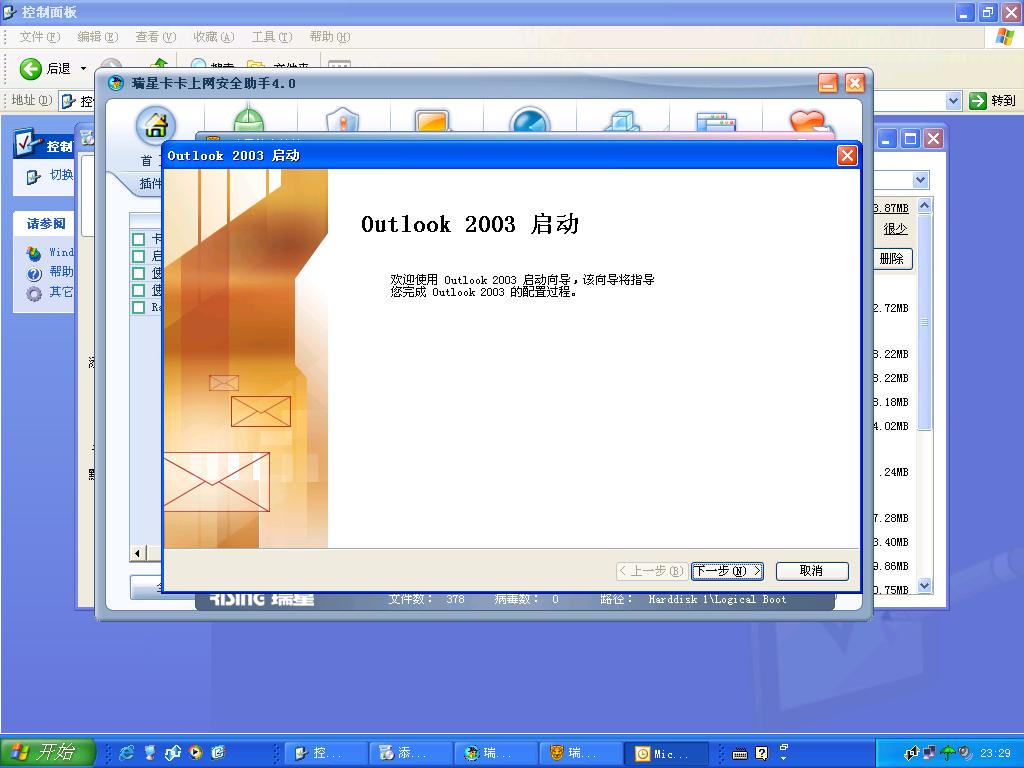Expand the sort dropdown in Add/Remove window
Viewport: 1024px width, 768px height.
[921, 180]
